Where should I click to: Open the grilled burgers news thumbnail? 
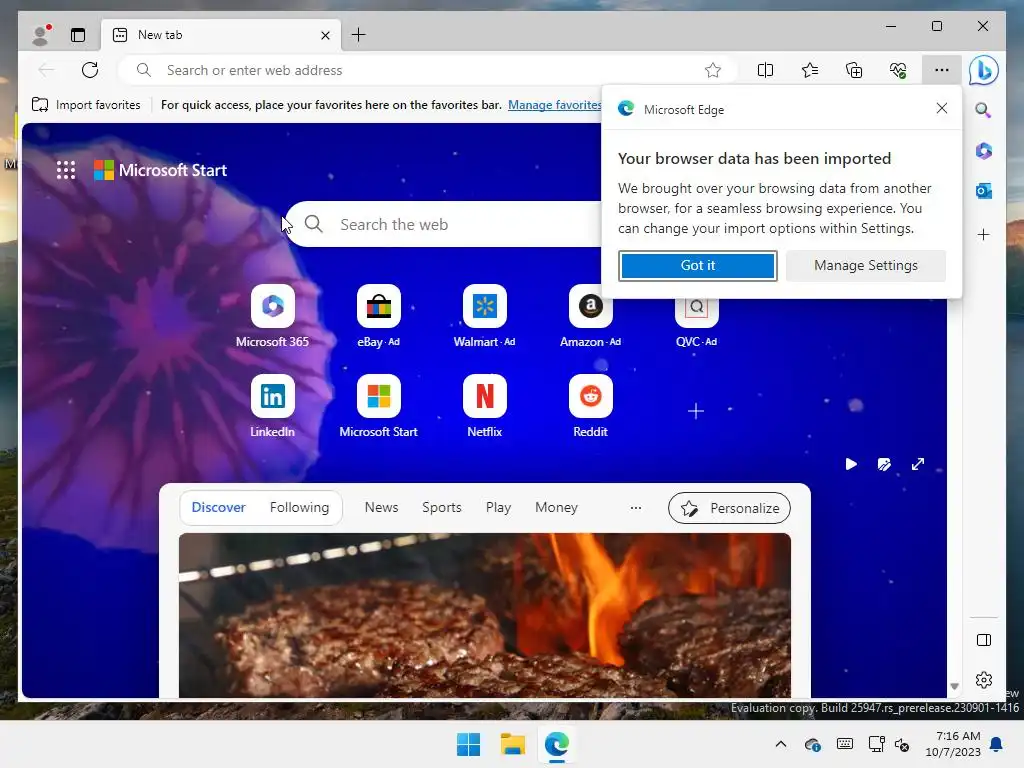tap(485, 615)
